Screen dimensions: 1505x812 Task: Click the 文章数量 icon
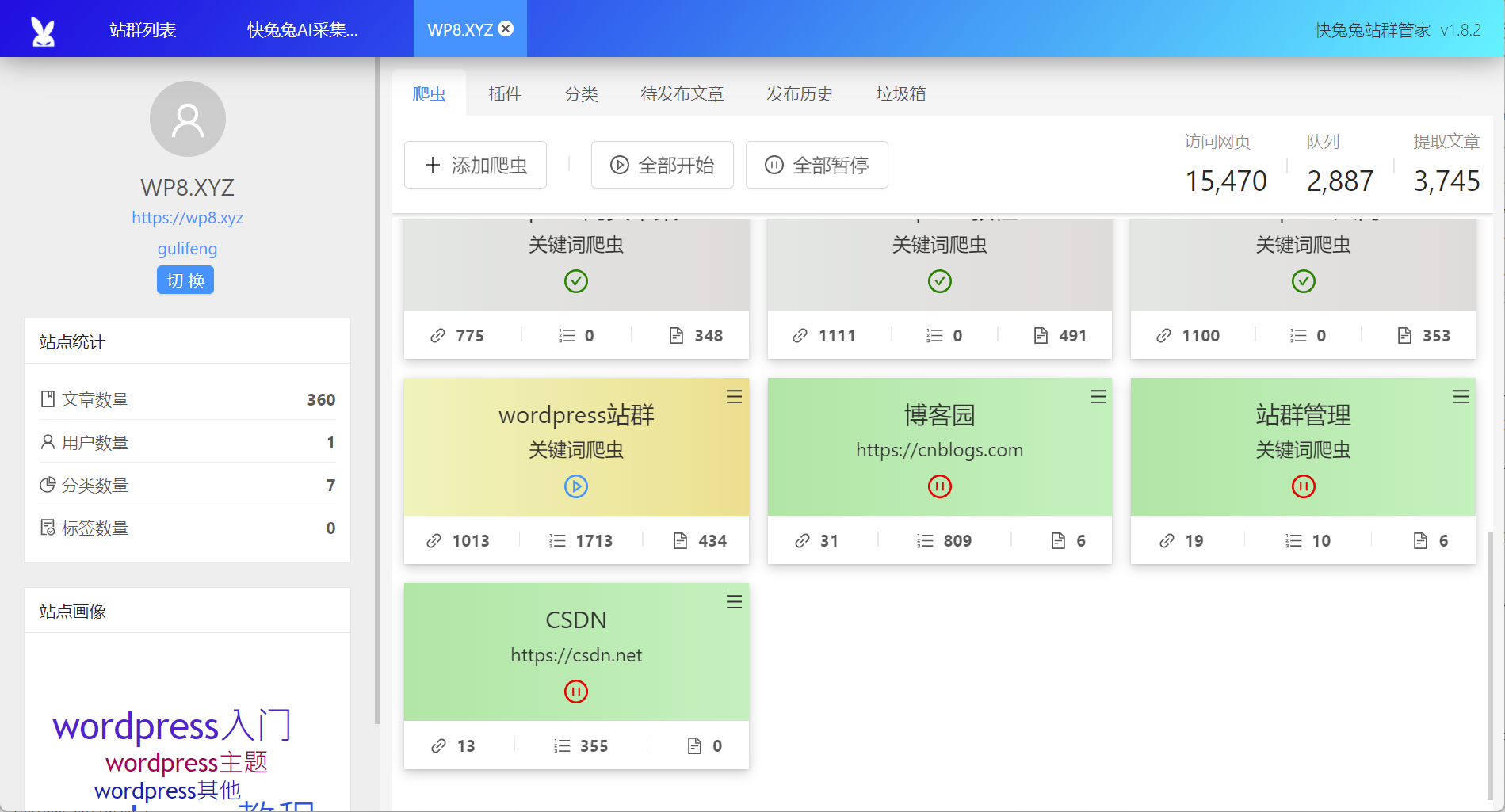pyautogui.click(x=48, y=398)
